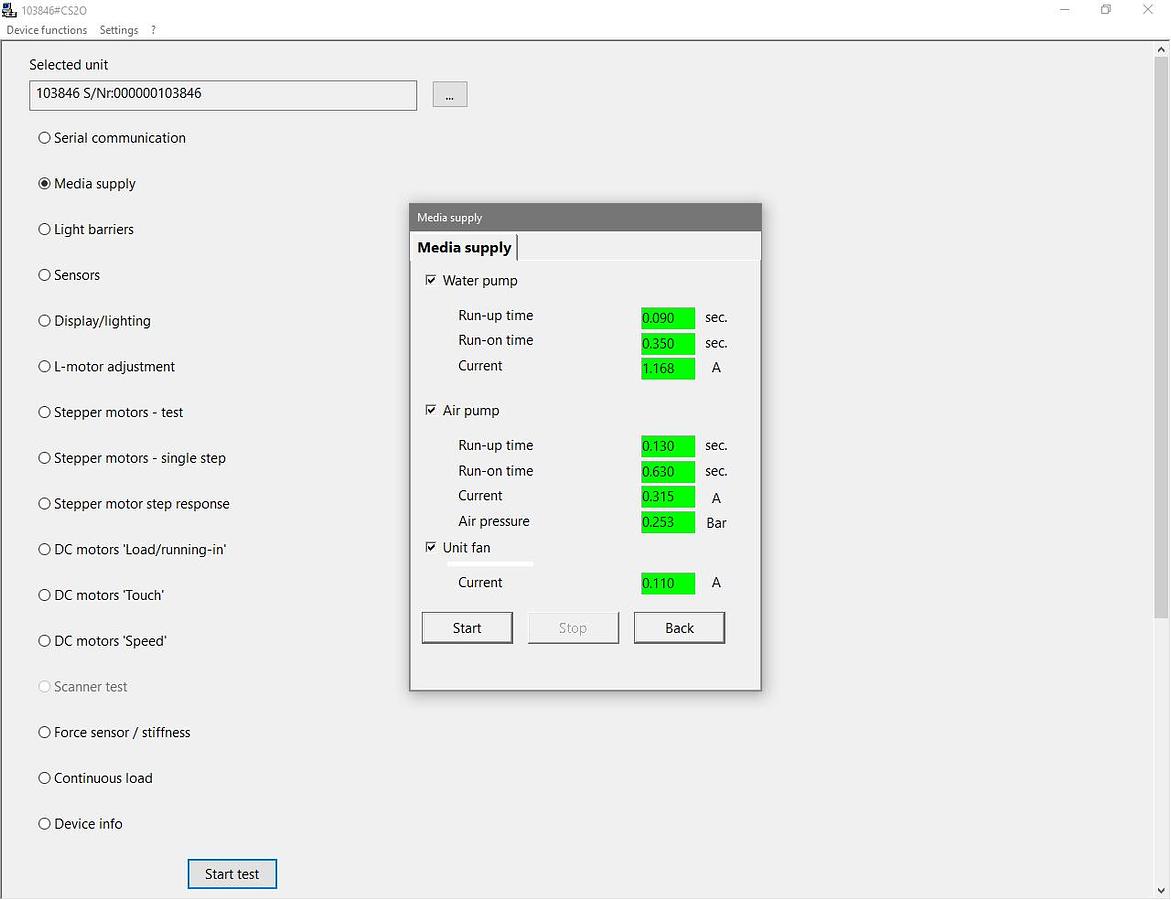1171x900 pixels.
Task: Click the Back button in dialog
Action: click(679, 628)
